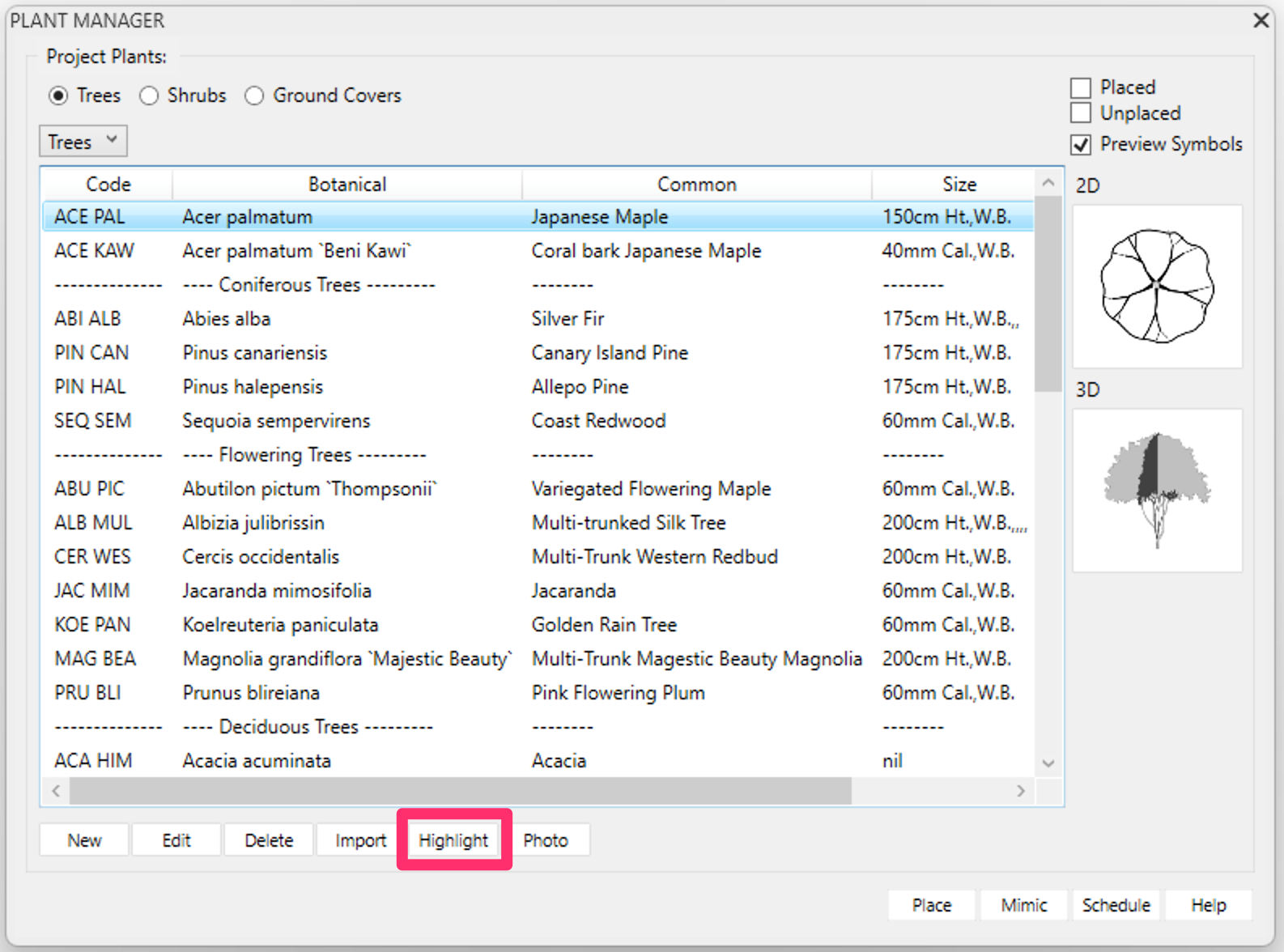Image resolution: width=1284 pixels, height=952 pixels.
Task: Click the size value nil
Action: coord(892,761)
